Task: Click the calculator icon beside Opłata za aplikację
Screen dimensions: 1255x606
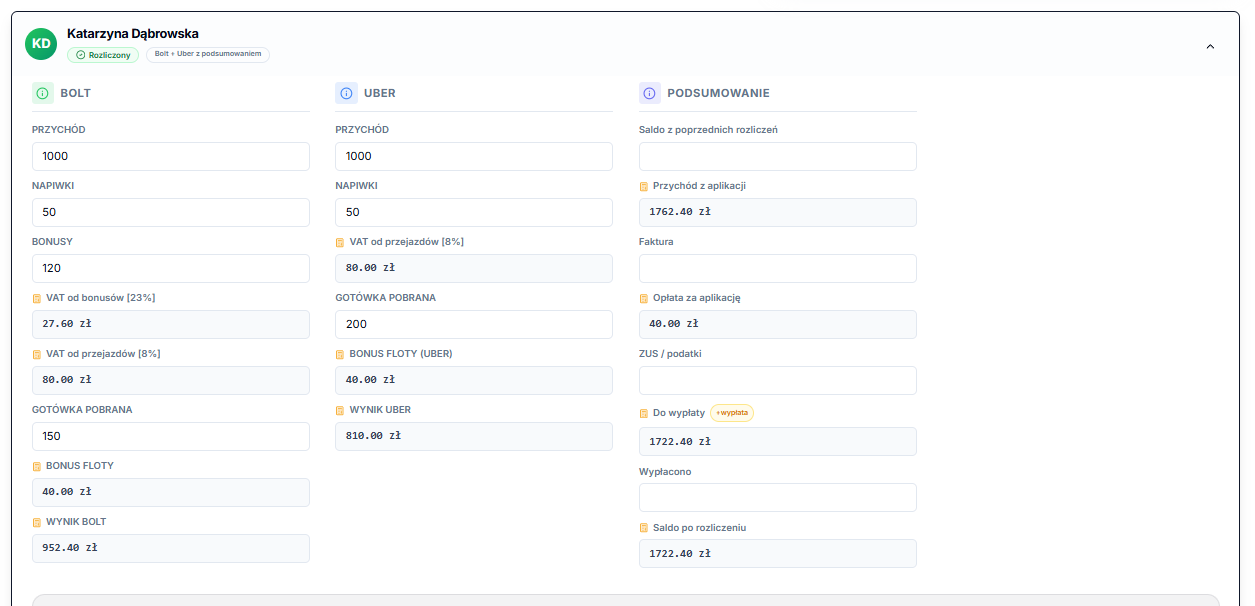Action: coord(644,298)
